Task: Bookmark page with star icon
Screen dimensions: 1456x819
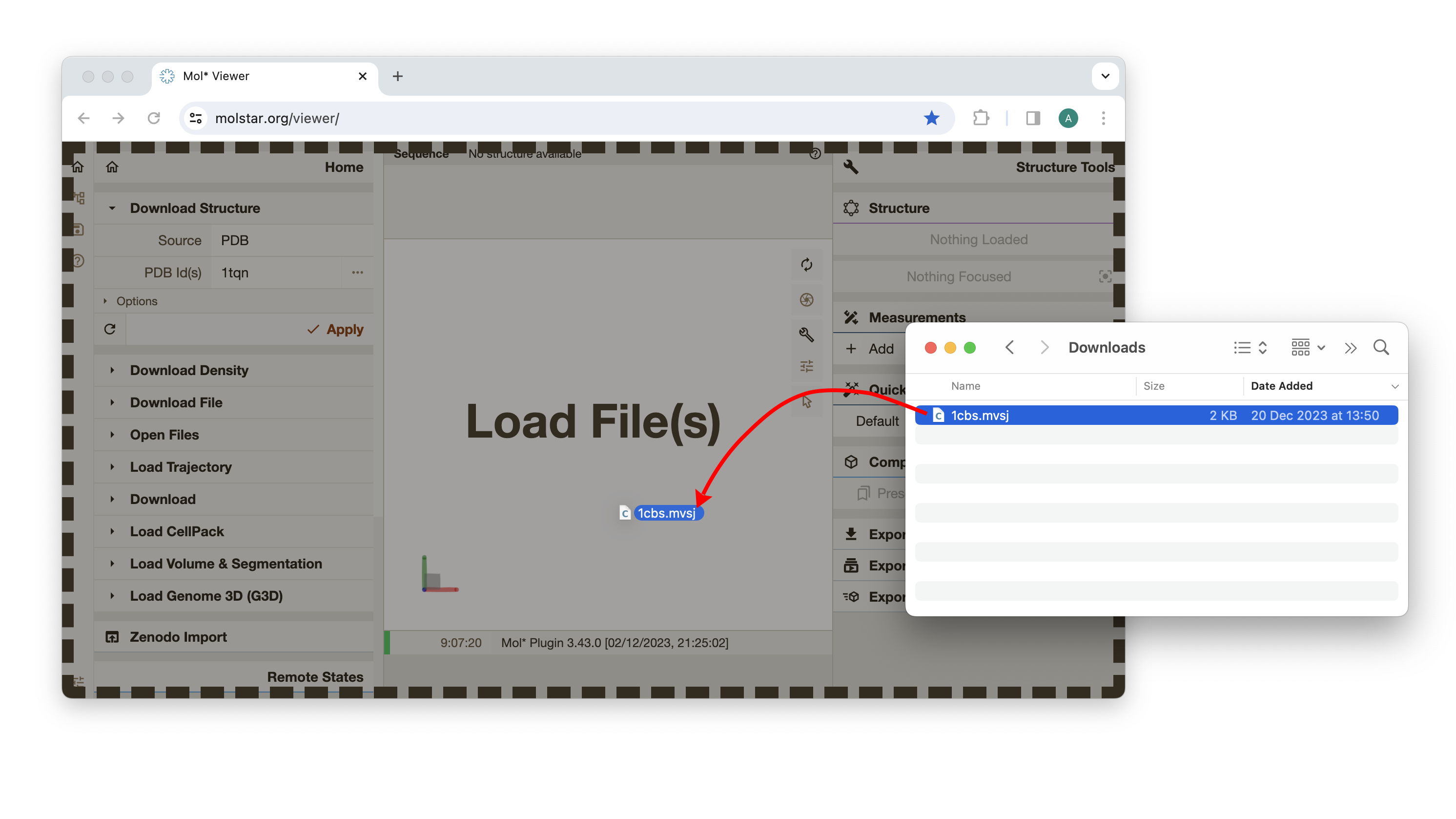Action: 931,118
